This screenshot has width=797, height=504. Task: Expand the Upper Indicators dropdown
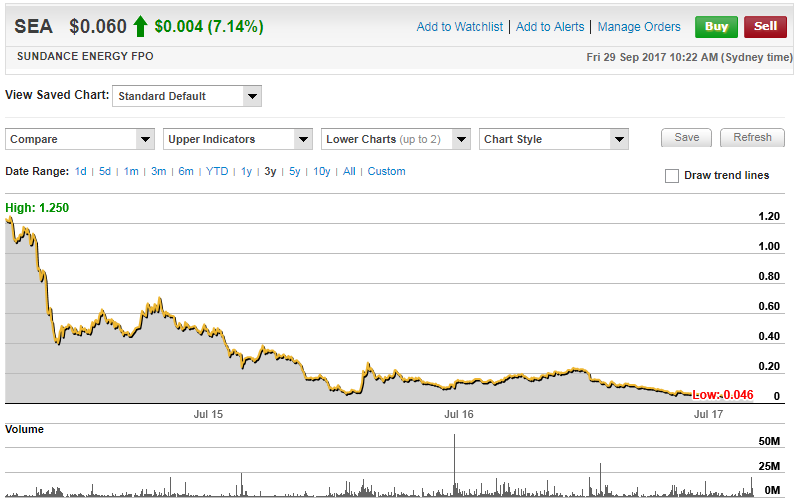(239, 139)
